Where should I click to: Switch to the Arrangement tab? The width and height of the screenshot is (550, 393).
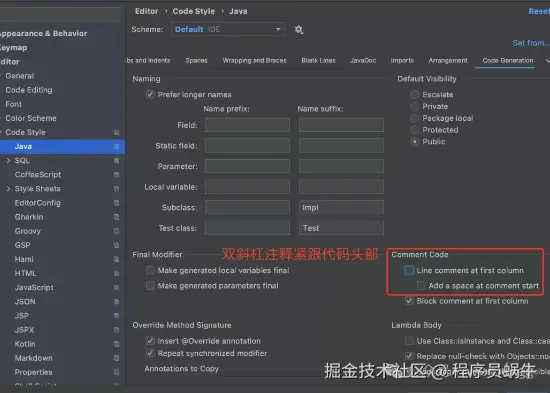click(448, 61)
